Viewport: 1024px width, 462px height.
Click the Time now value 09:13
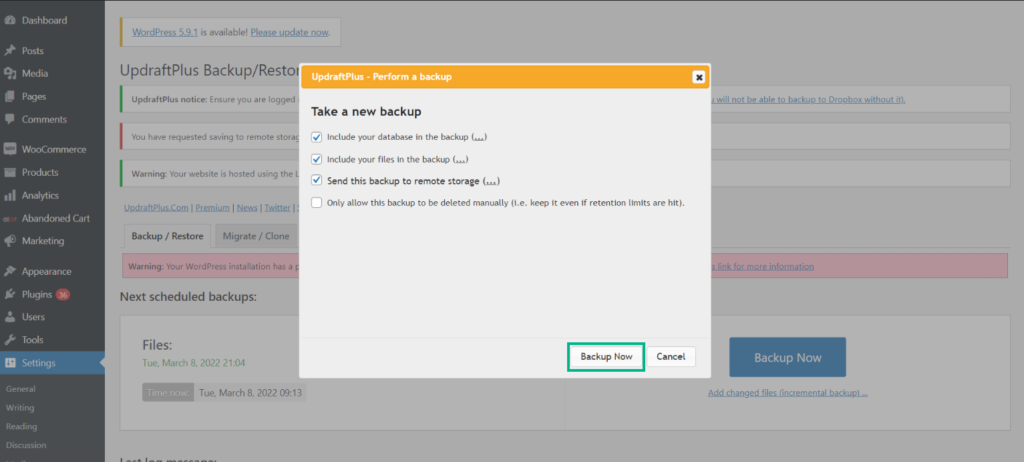click(x=250, y=393)
